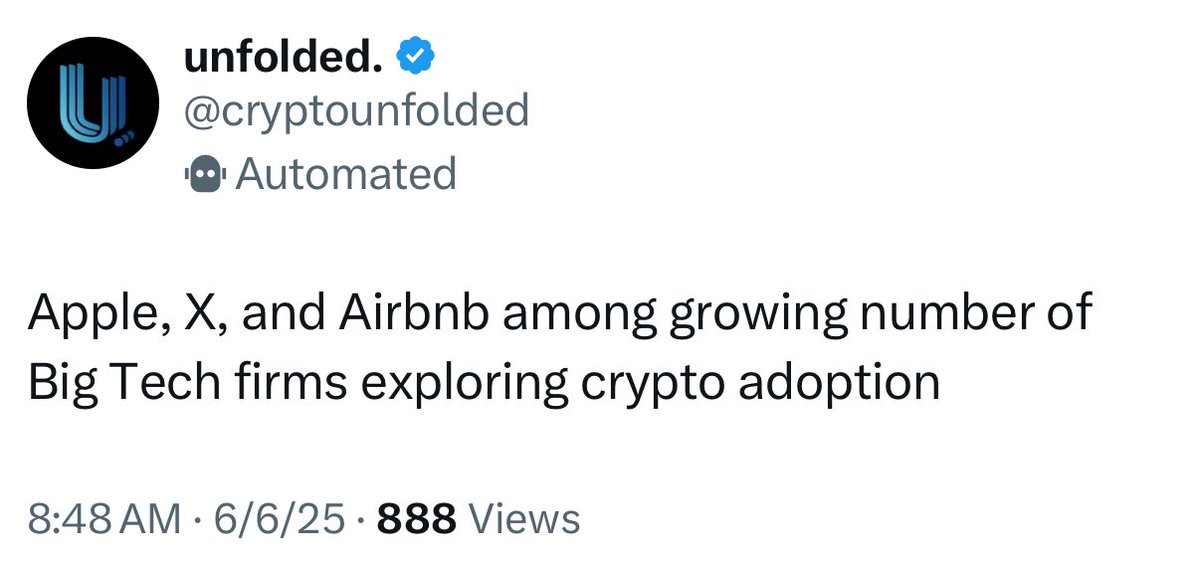Screen dimensions: 1200x564
Task: Open the 8:48 AM timestamp
Action: point(105,520)
